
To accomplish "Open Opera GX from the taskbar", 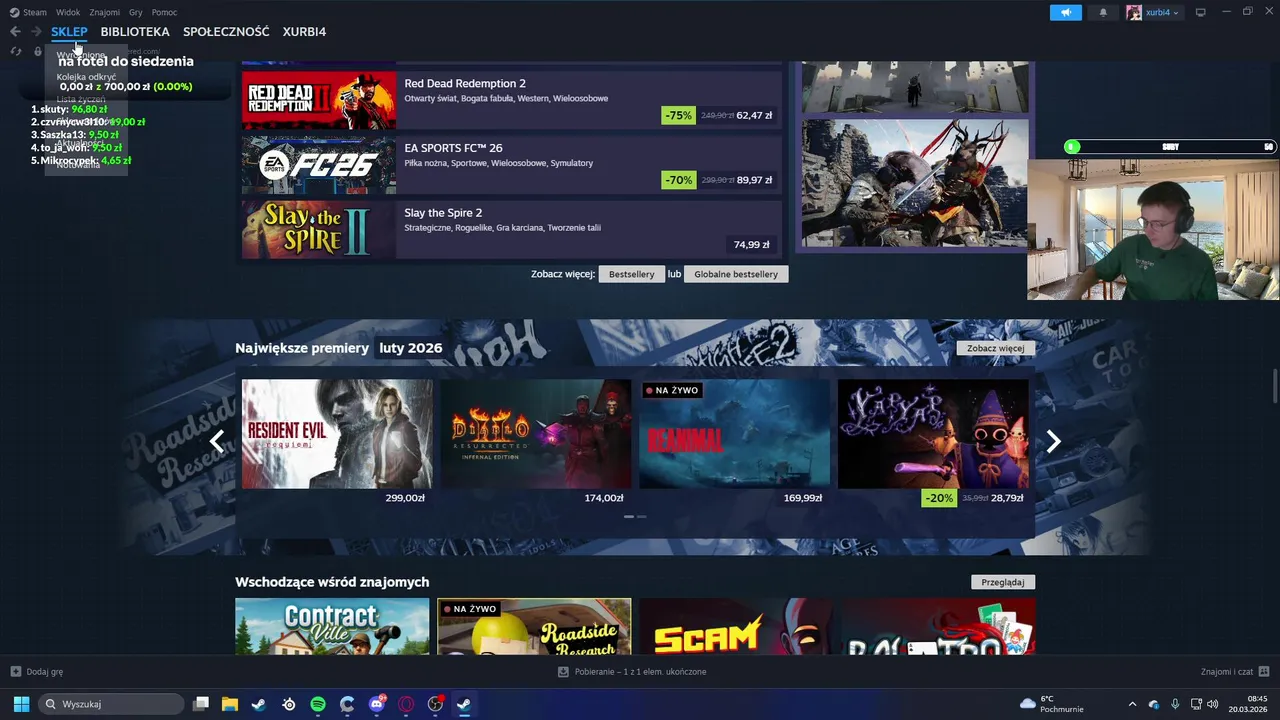I will [x=406, y=704].
